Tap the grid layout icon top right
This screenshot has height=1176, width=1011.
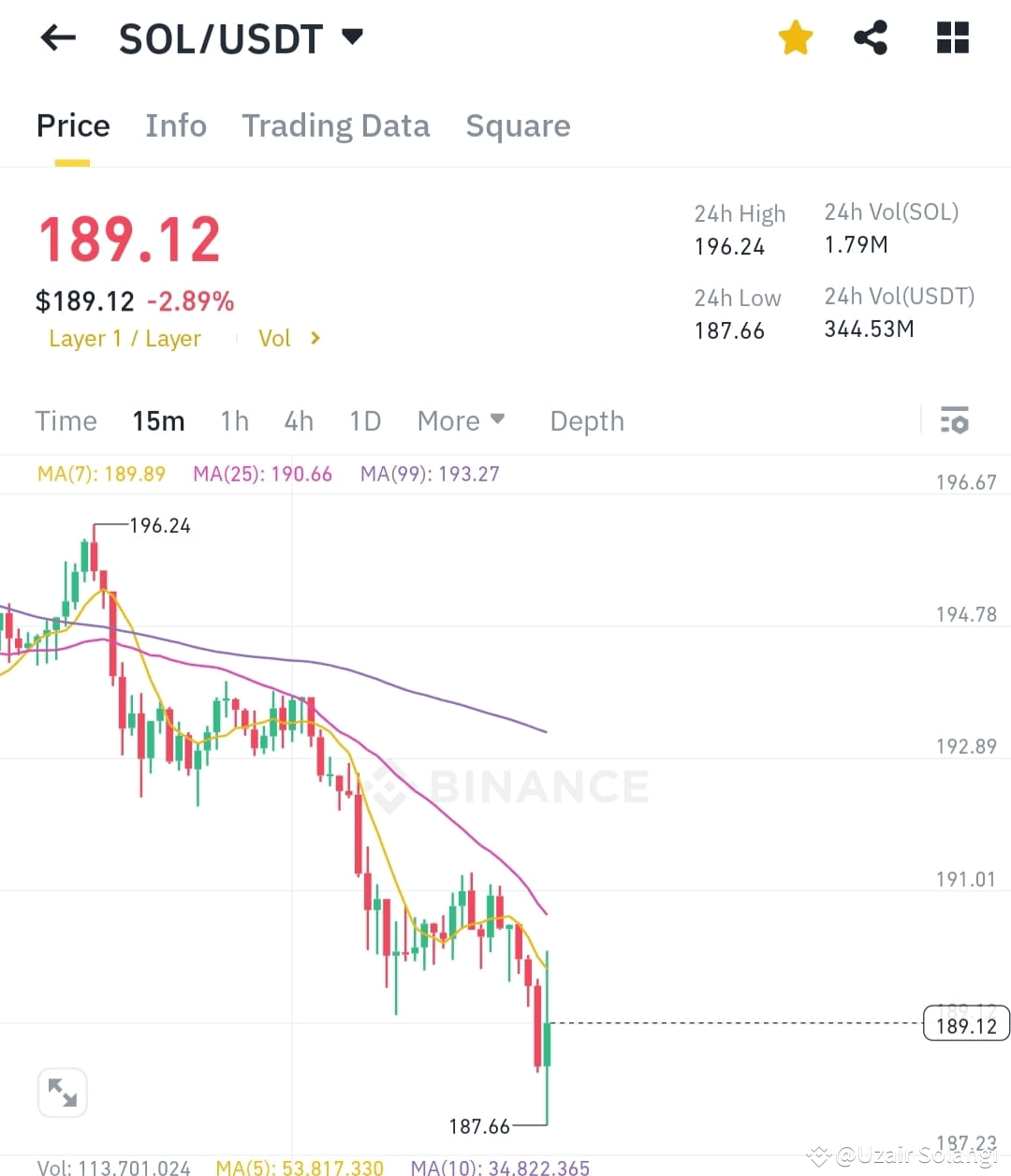click(x=952, y=37)
